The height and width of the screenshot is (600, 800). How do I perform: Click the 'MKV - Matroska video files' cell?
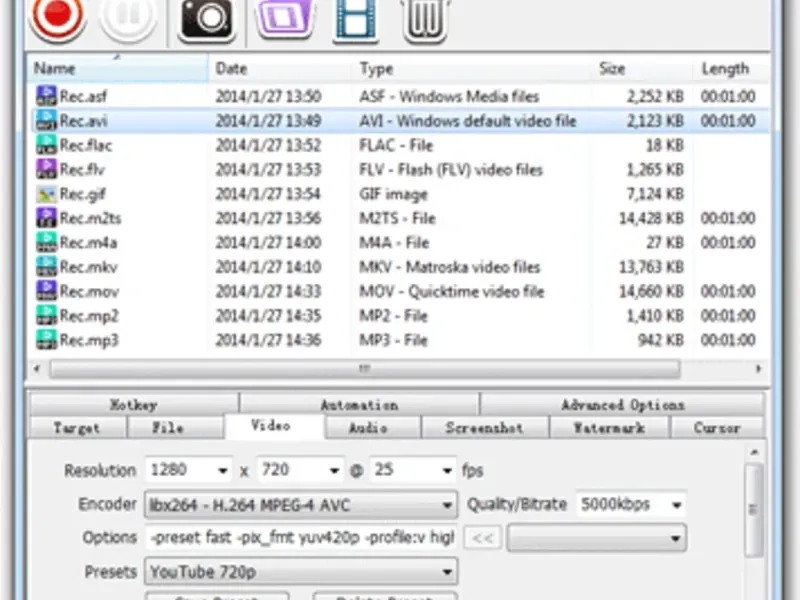pyautogui.click(x=449, y=267)
